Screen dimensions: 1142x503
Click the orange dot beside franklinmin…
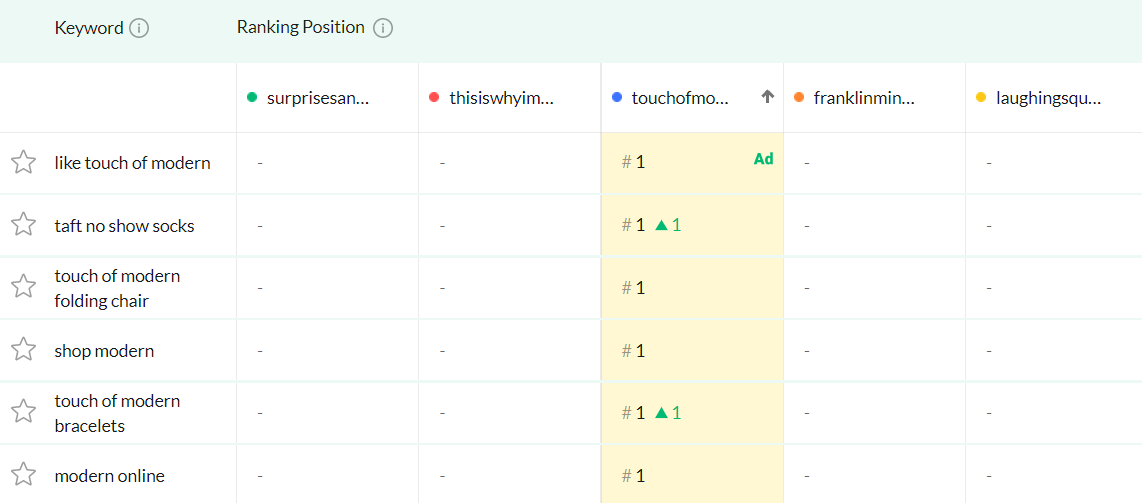800,98
